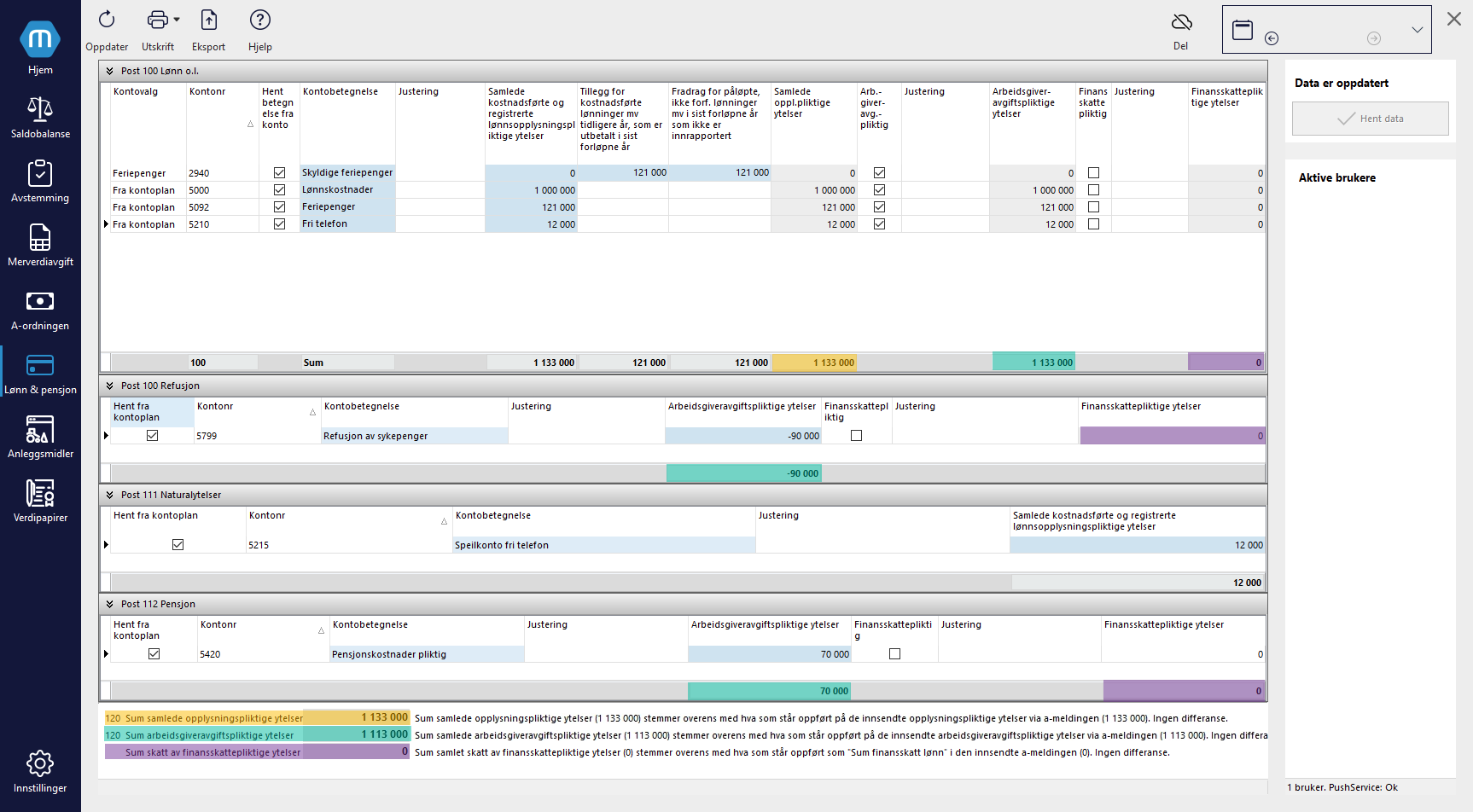Select Lønnskostnader account name cell

(347, 190)
